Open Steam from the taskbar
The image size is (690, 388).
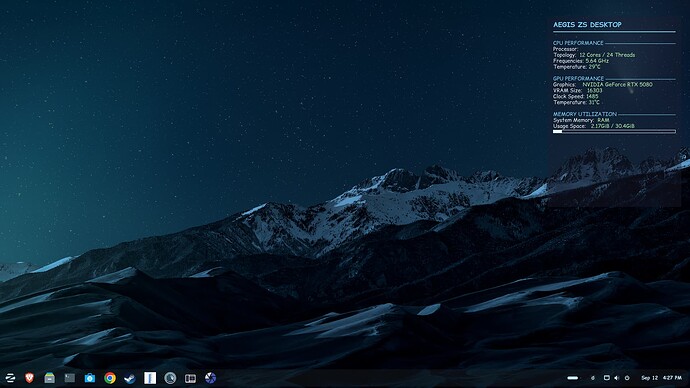(x=130, y=378)
